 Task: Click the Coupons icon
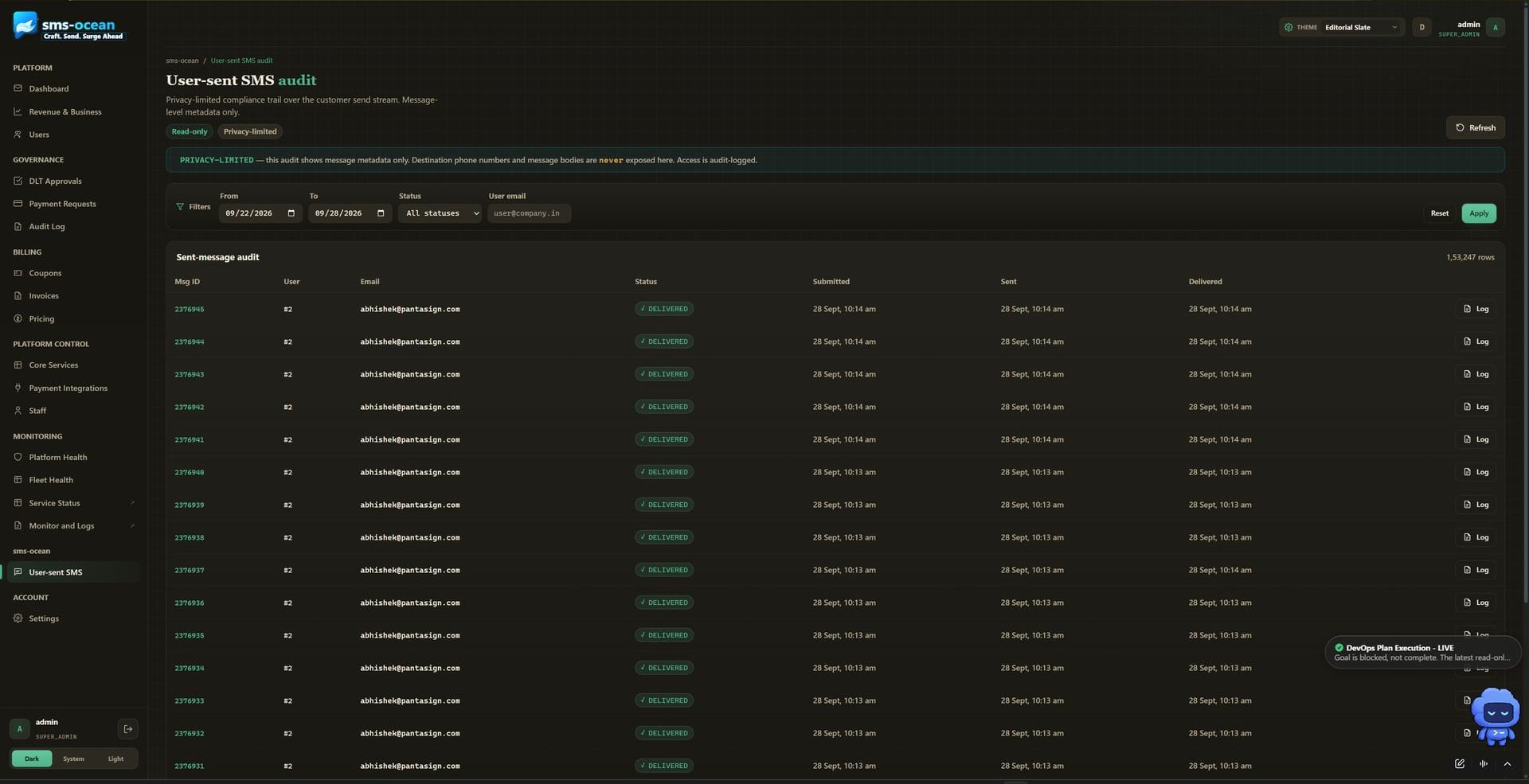[18, 272]
